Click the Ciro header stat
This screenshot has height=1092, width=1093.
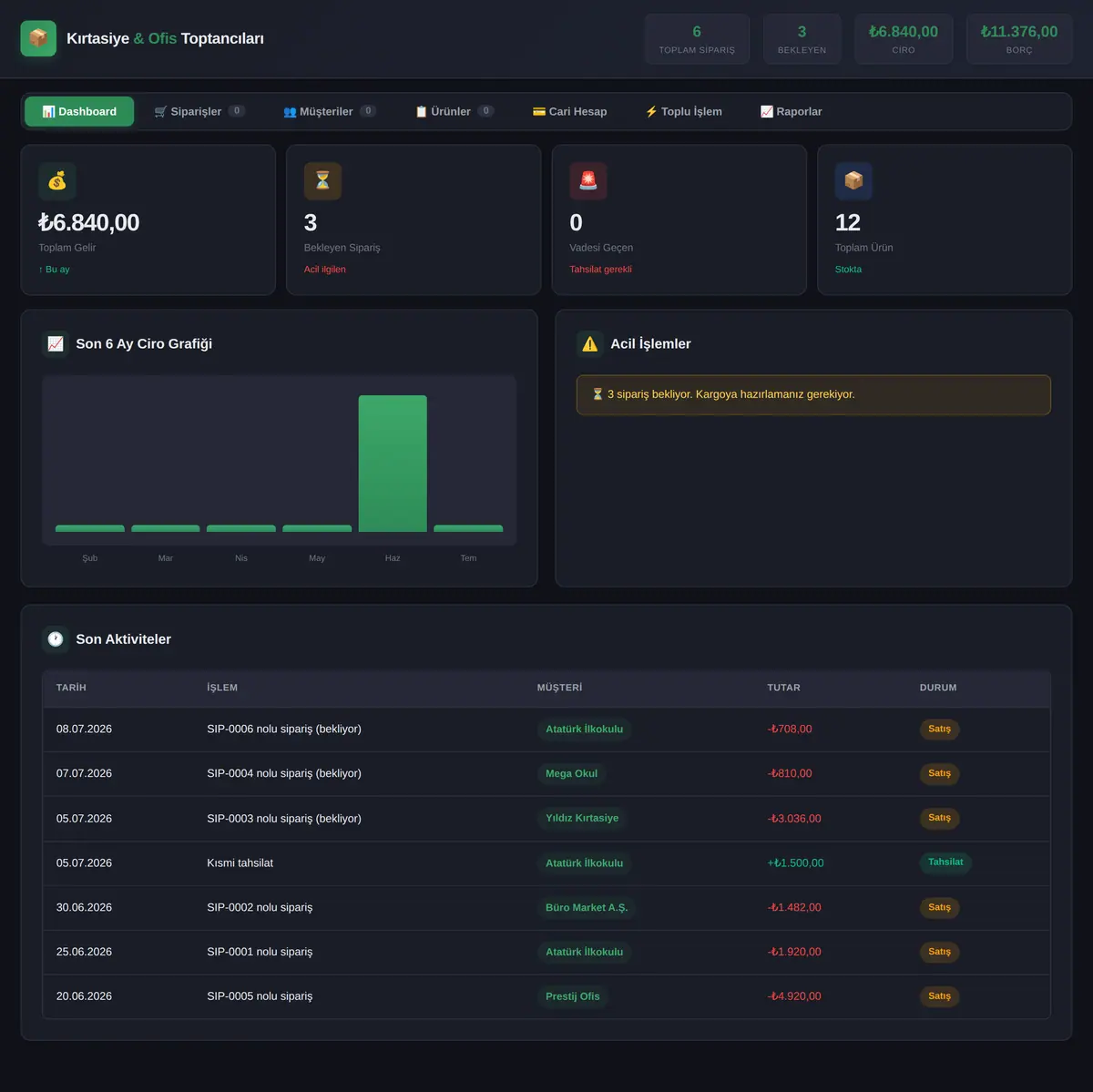(x=904, y=39)
